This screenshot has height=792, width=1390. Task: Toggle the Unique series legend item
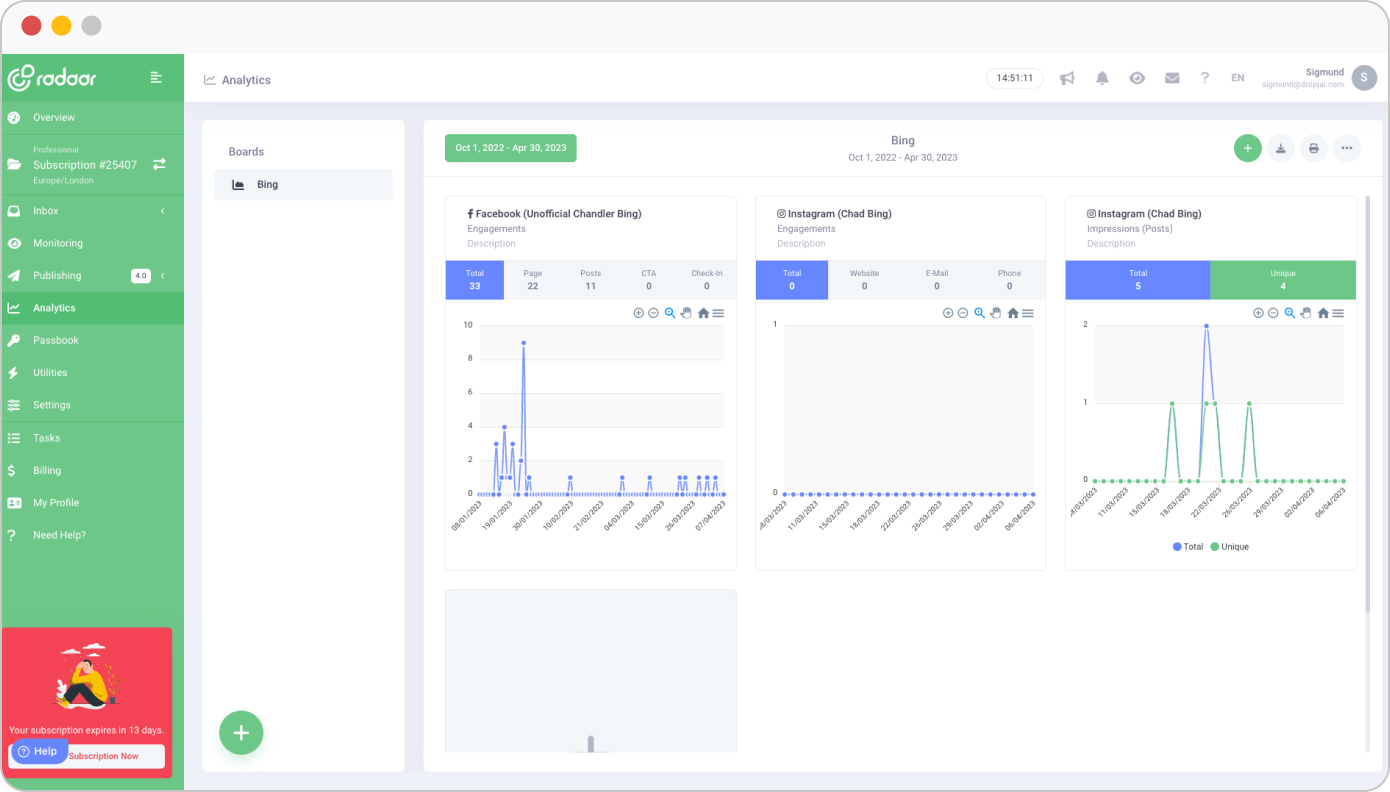click(1230, 547)
